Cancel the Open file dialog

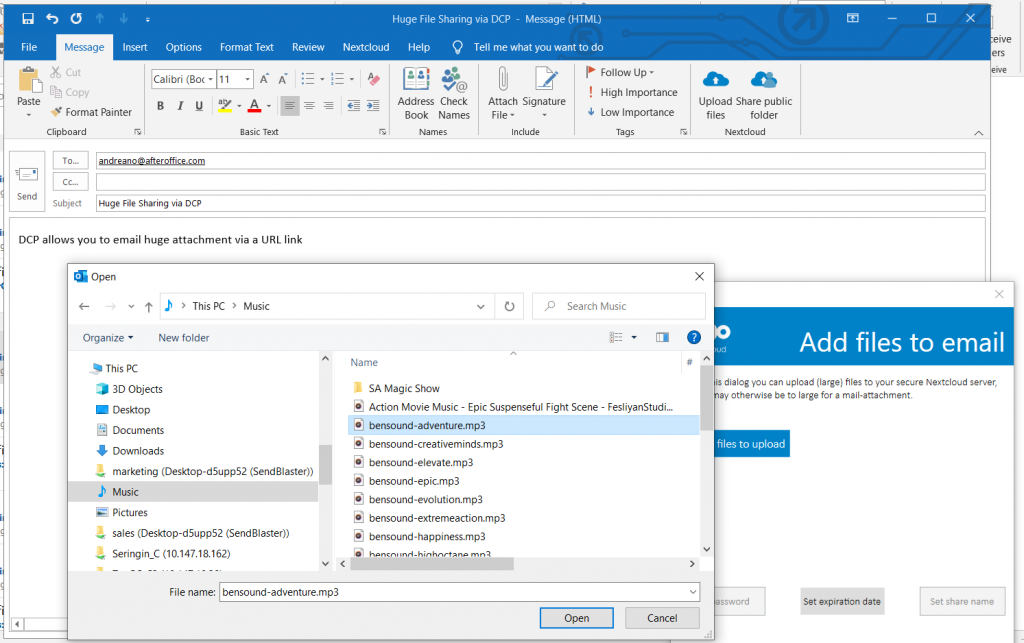click(662, 618)
